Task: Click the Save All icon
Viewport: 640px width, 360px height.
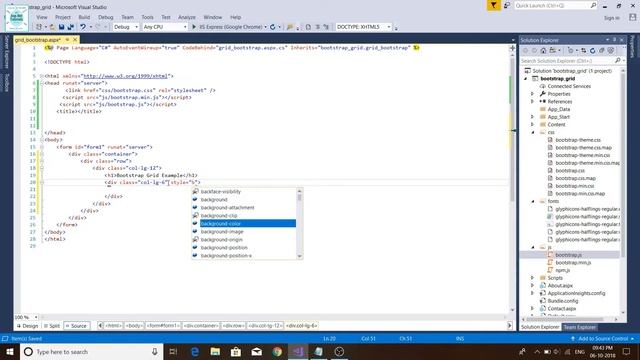Action: 70,27
